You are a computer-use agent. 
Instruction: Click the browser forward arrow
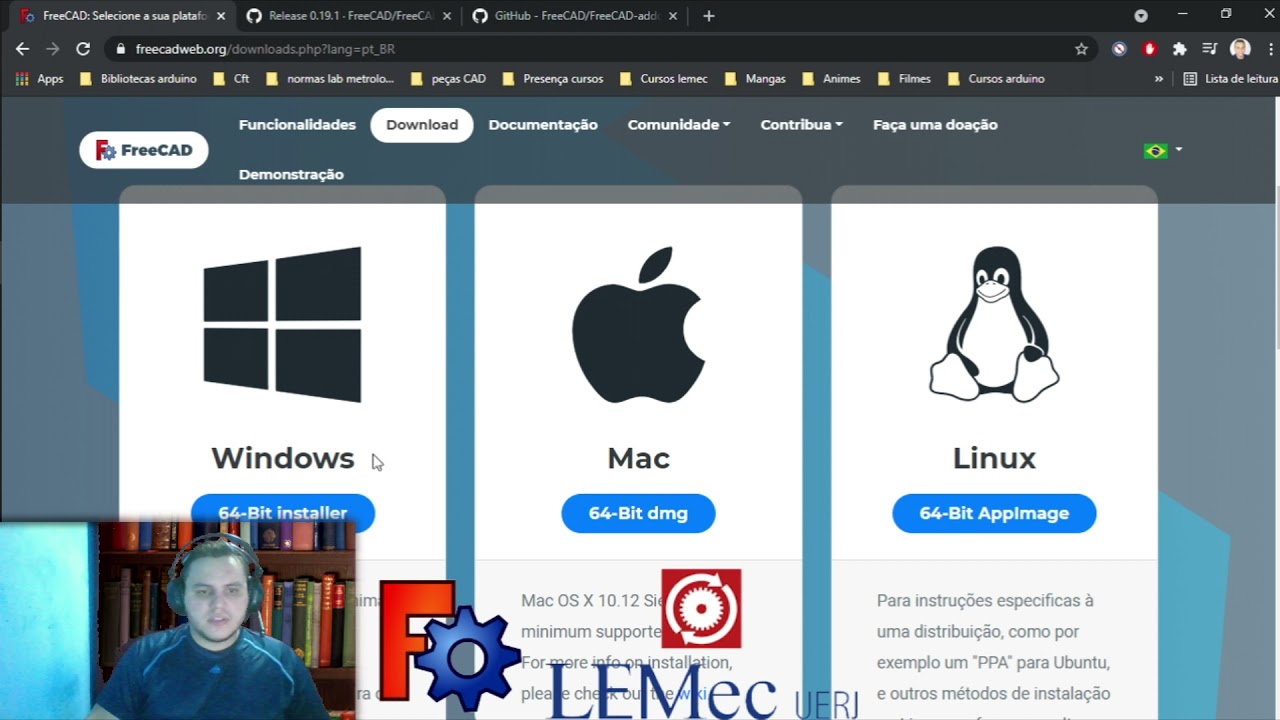point(53,48)
